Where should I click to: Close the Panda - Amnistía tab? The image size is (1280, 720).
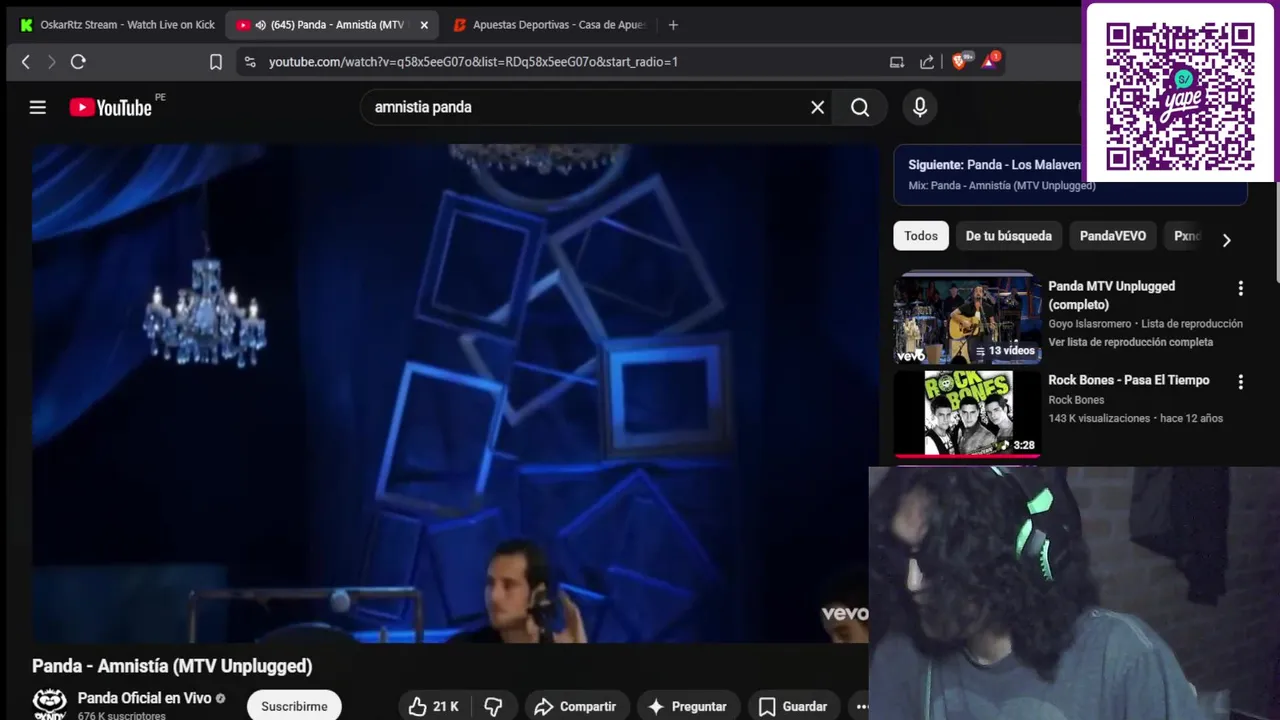pos(424,25)
